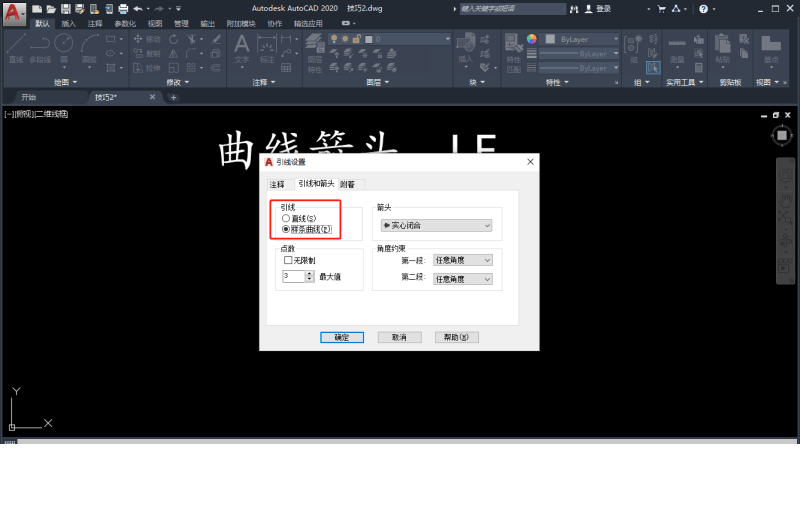Expand the 图层 panel

(378, 82)
